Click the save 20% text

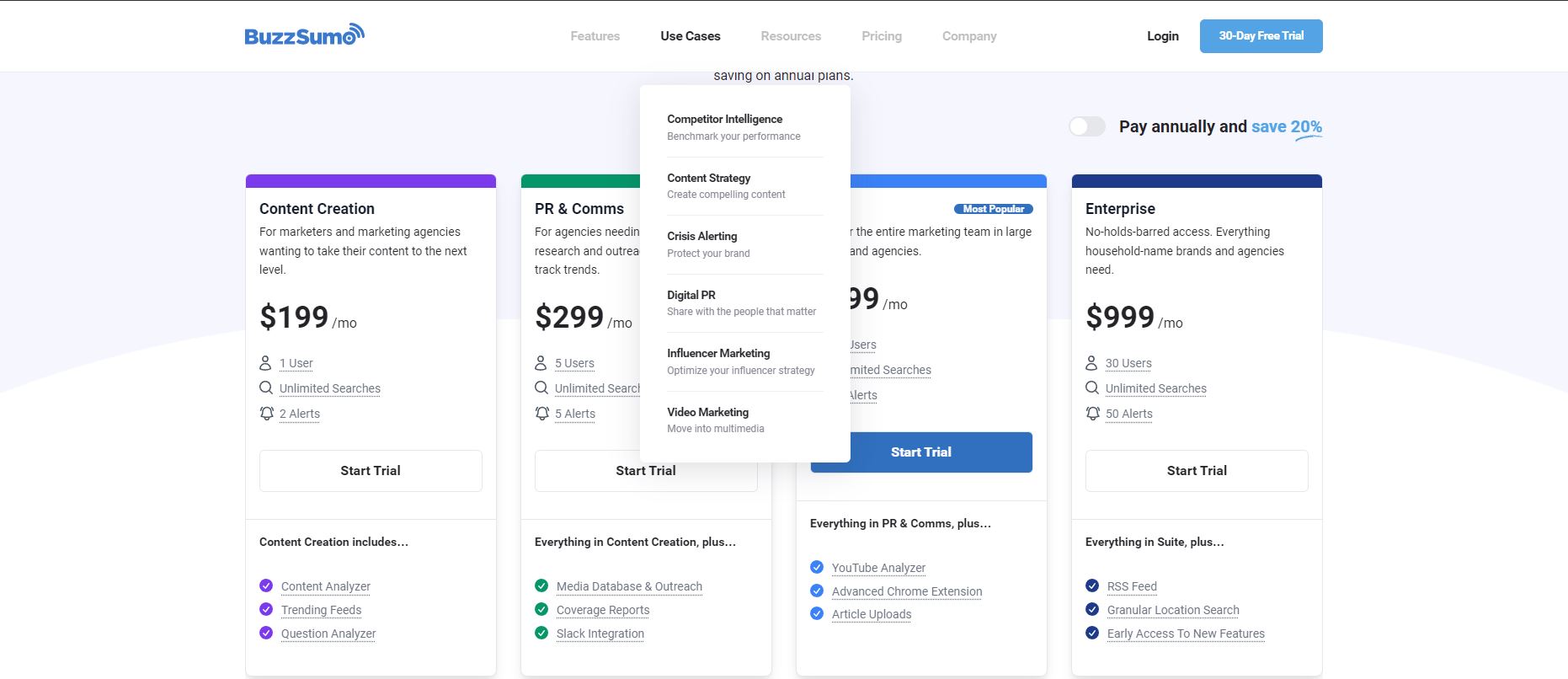(x=1287, y=127)
